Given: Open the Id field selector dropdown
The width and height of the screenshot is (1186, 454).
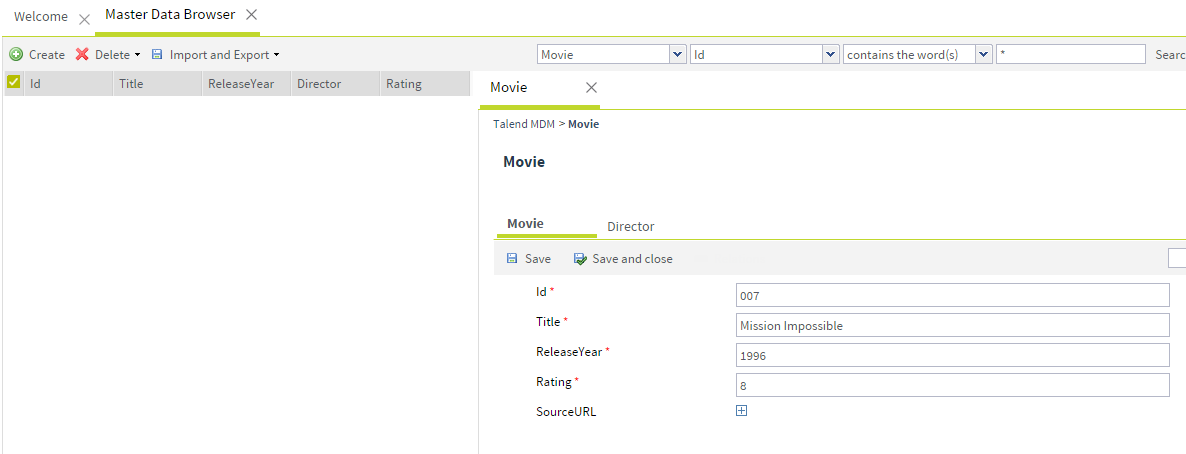Looking at the screenshot, I should coord(830,55).
